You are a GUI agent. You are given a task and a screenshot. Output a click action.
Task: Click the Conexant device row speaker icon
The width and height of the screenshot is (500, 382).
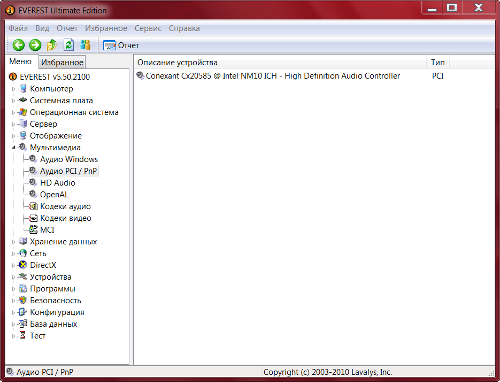pyautogui.click(x=140, y=76)
